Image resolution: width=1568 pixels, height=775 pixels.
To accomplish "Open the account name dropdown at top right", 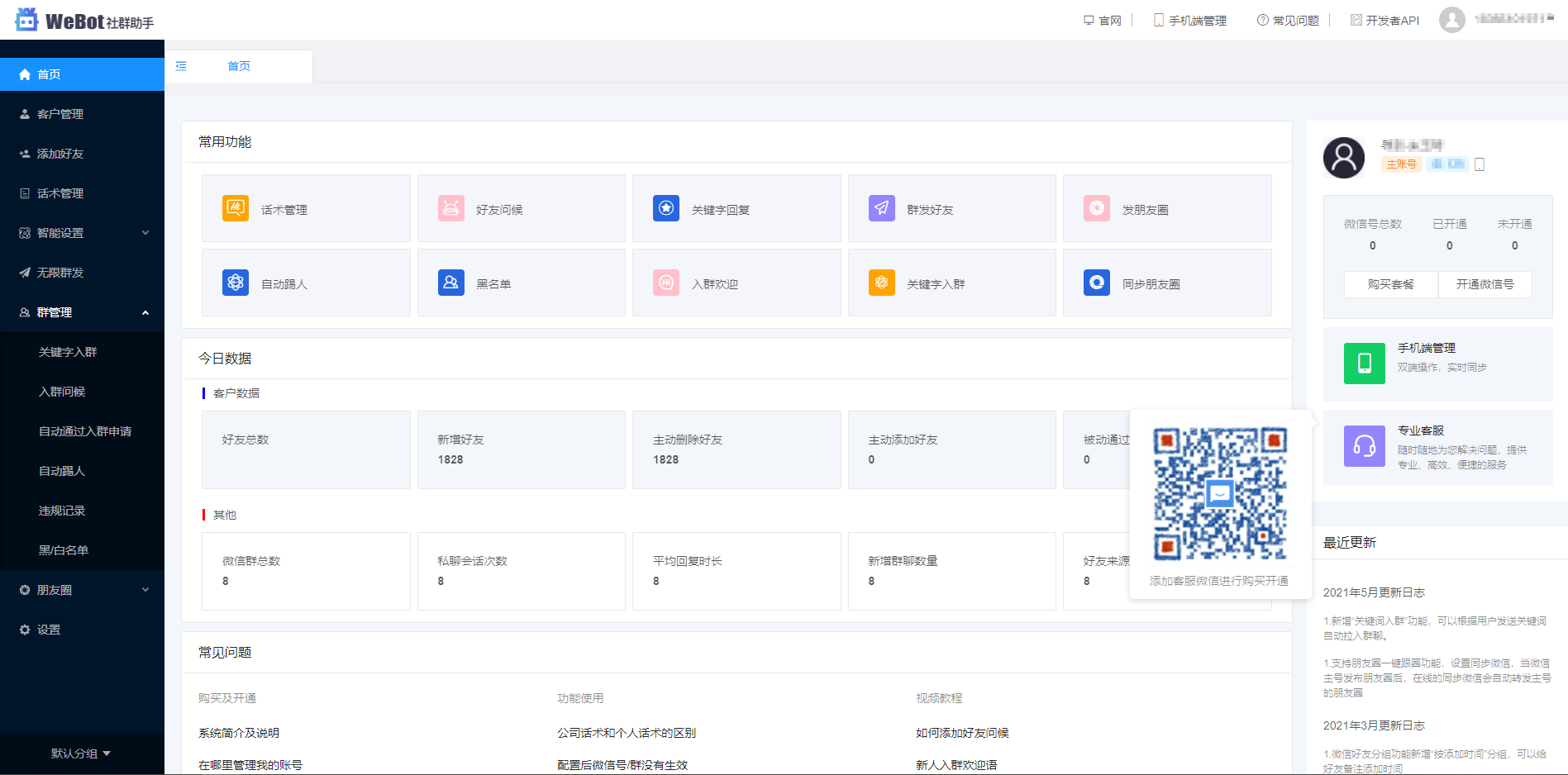I will [x=1513, y=18].
